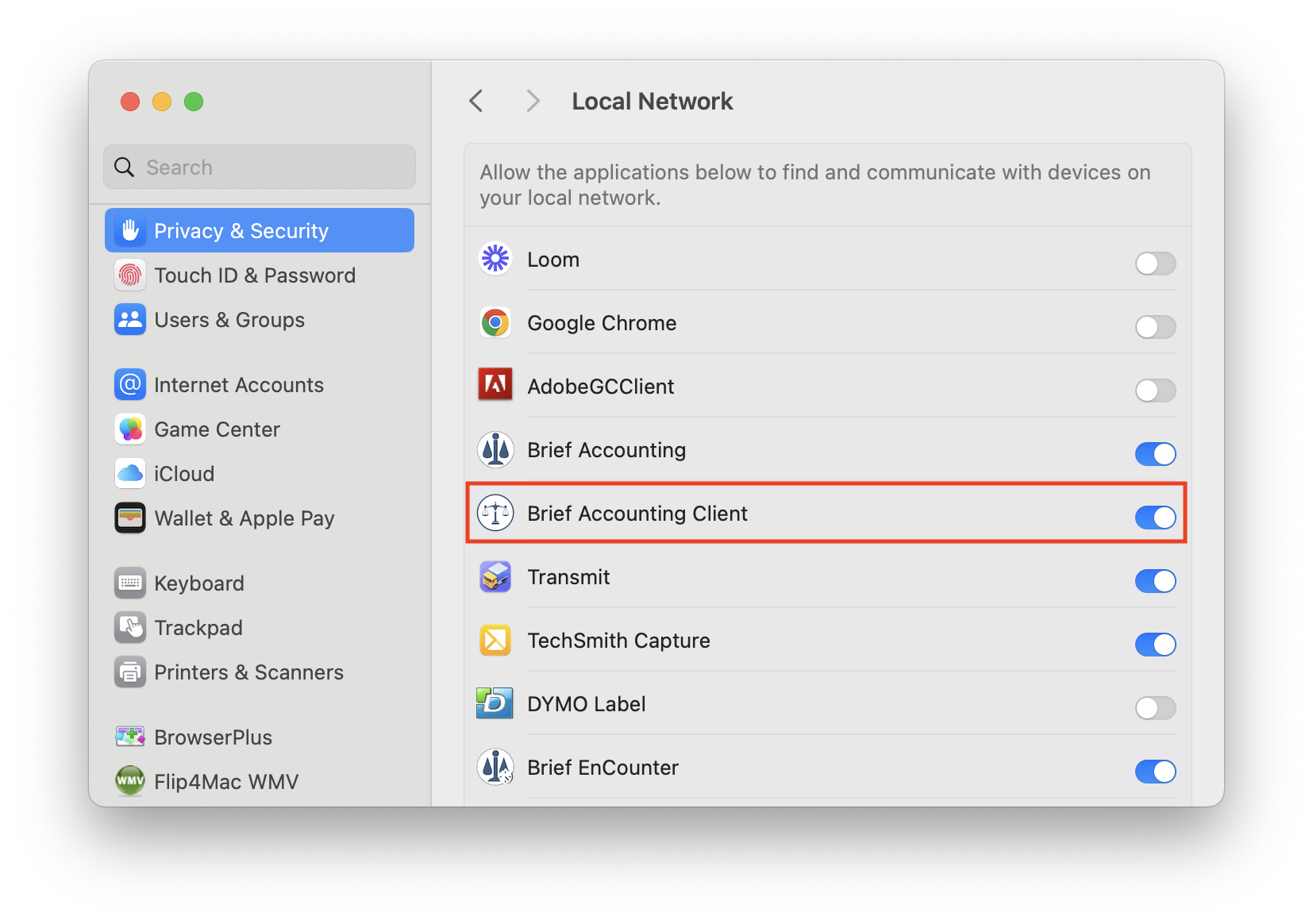Disable the Brief Accounting toggle
Screen dimensions: 1313x924
point(1155,454)
